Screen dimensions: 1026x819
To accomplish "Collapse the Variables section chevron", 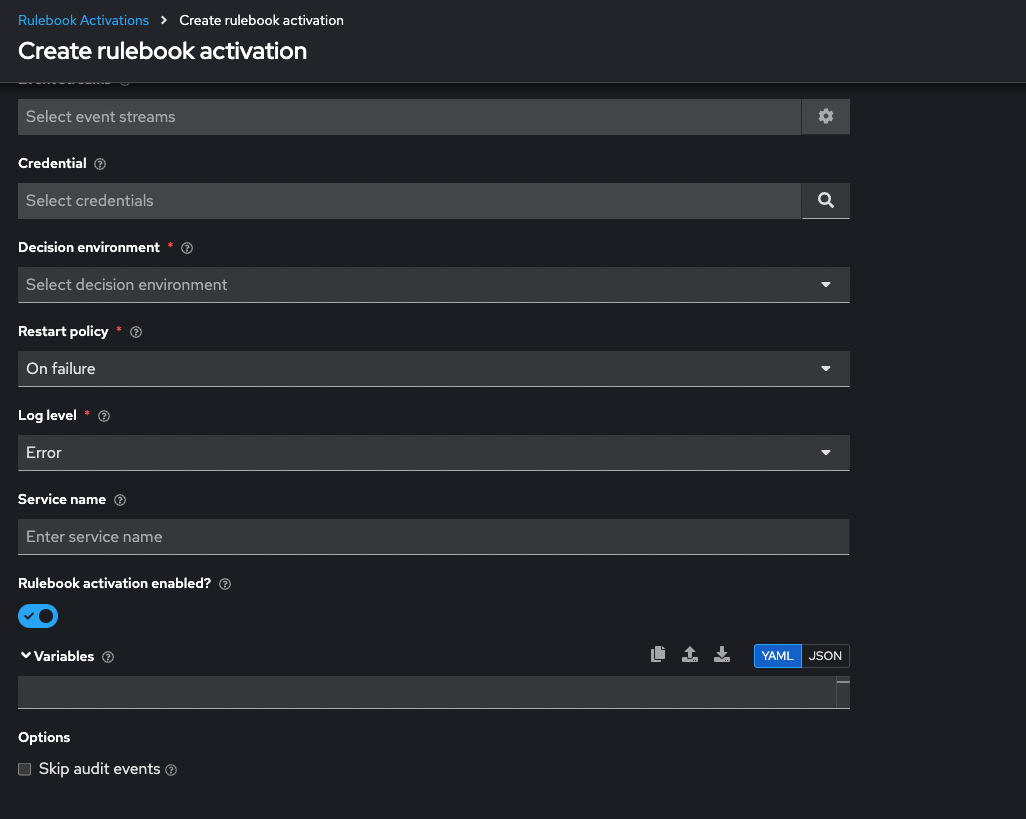I will tap(25, 656).
